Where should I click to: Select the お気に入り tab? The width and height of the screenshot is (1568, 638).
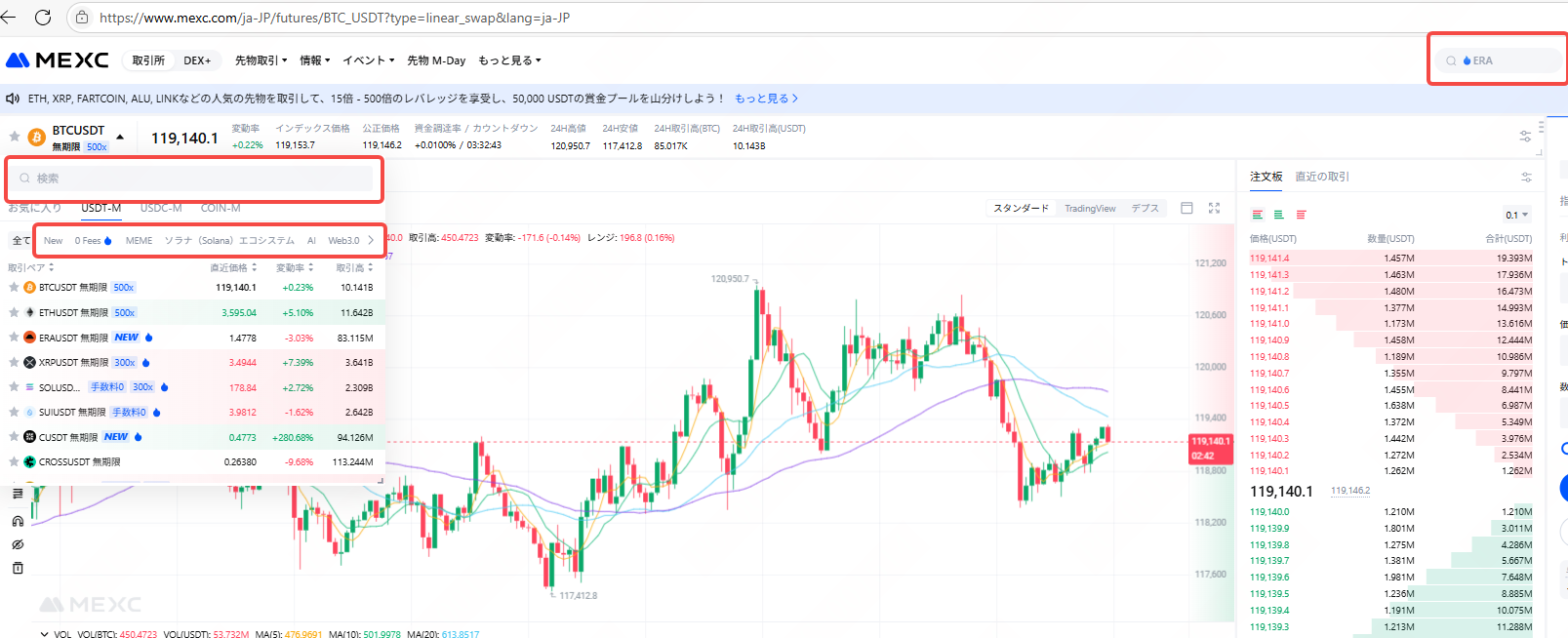point(35,208)
